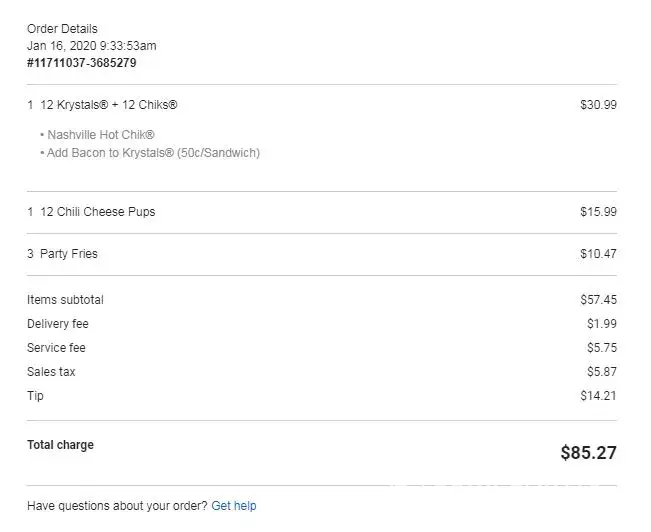This screenshot has width=651, height=532.
Task: Click the $30.99 price
Action: pos(598,105)
